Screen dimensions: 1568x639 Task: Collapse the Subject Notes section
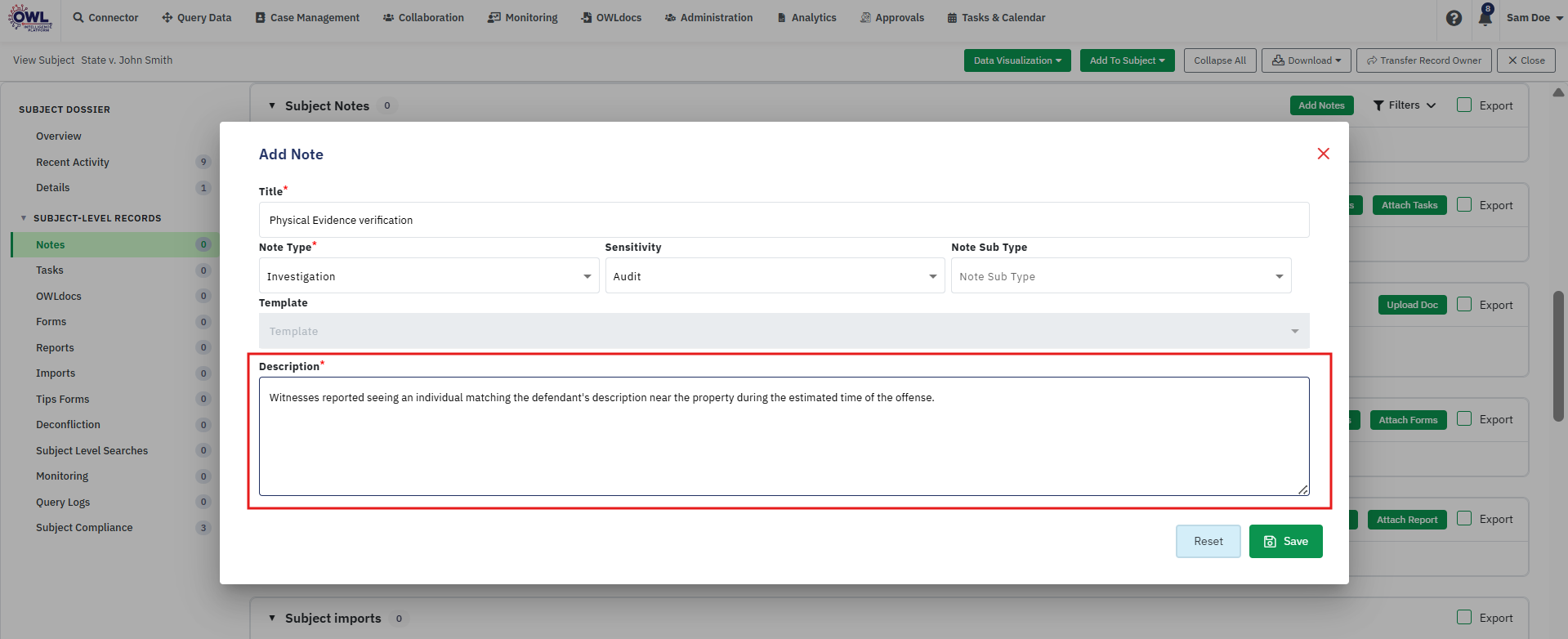point(272,105)
